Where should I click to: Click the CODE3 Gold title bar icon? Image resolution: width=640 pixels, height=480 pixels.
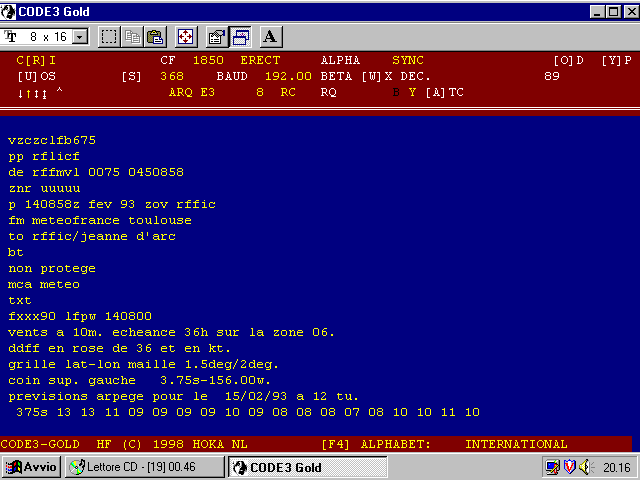(9, 10)
